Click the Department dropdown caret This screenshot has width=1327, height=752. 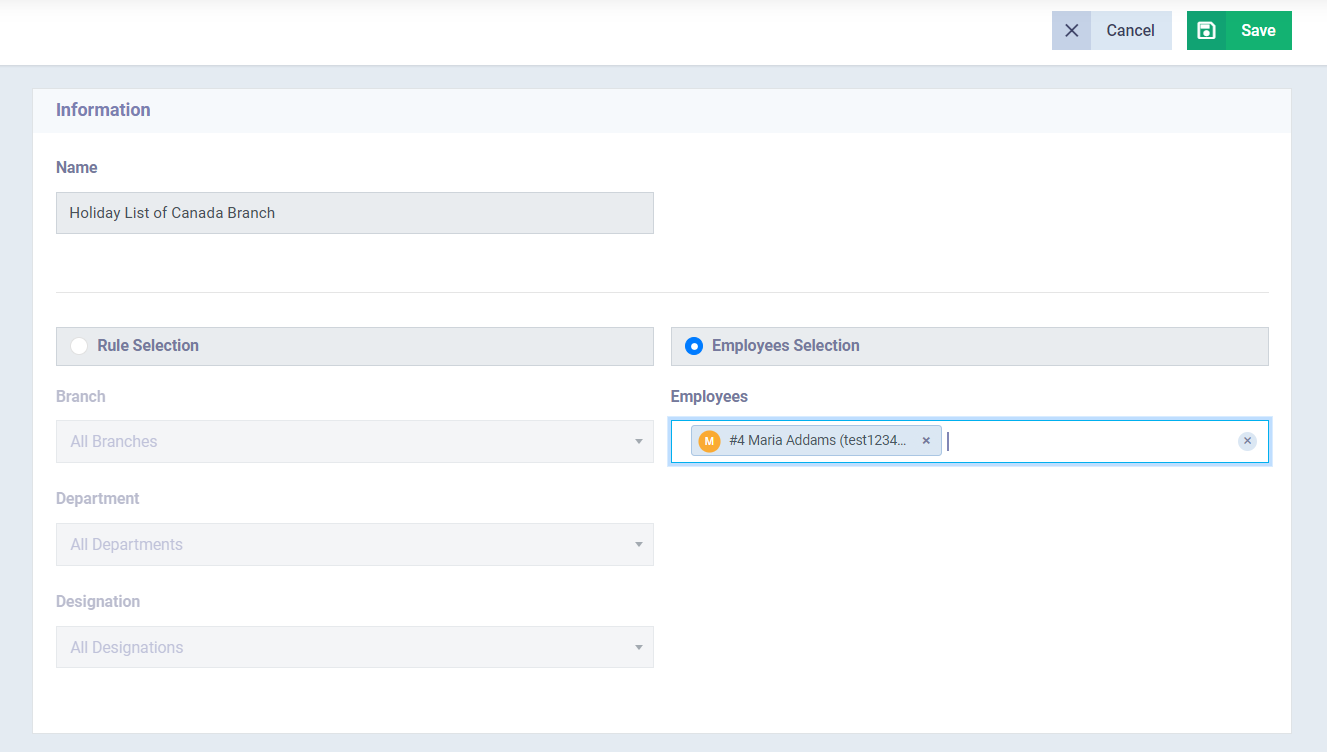(638, 545)
